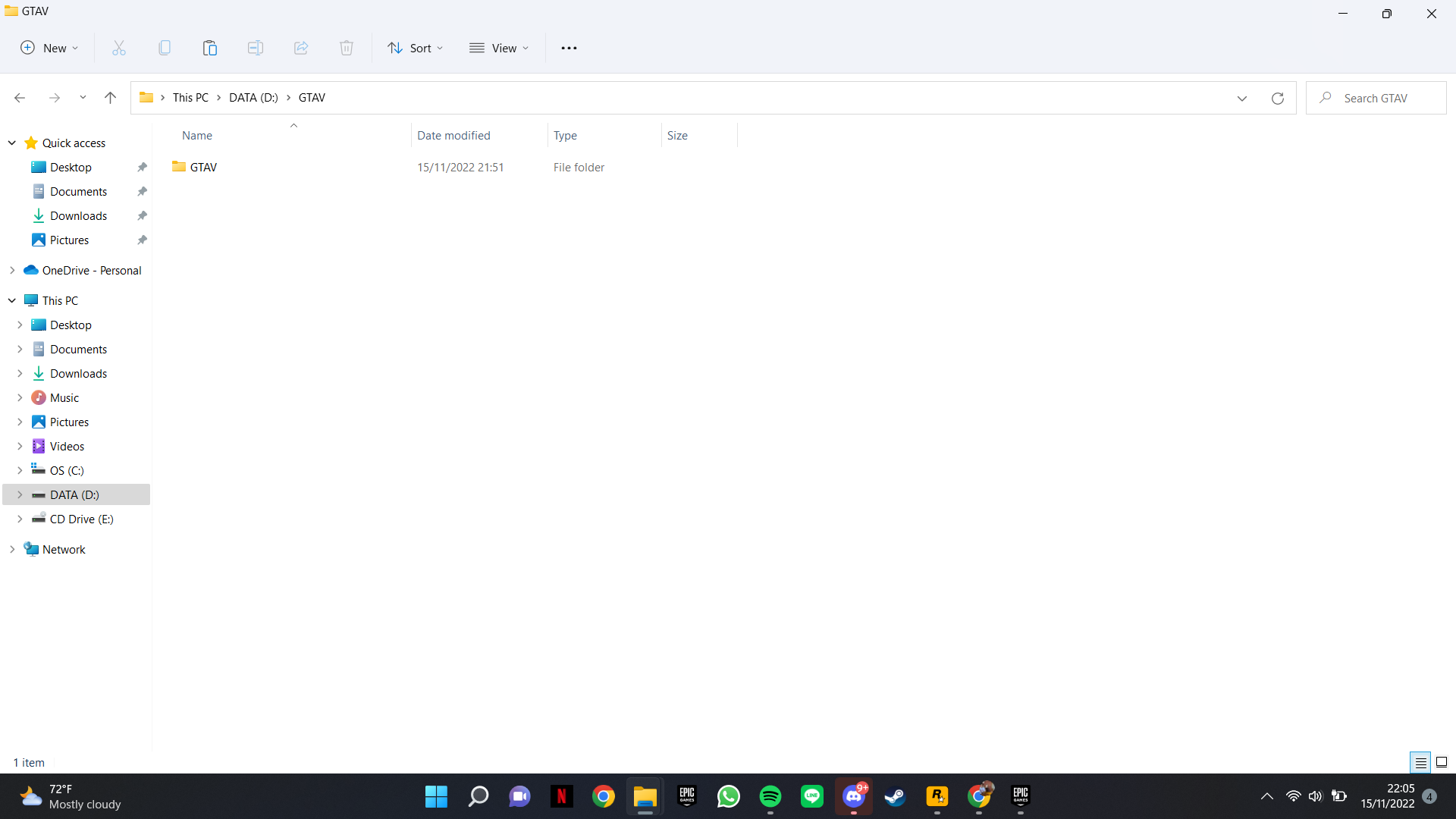Image resolution: width=1456 pixels, height=819 pixels.
Task: Collapse the Quick access tree
Action: [12, 143]
